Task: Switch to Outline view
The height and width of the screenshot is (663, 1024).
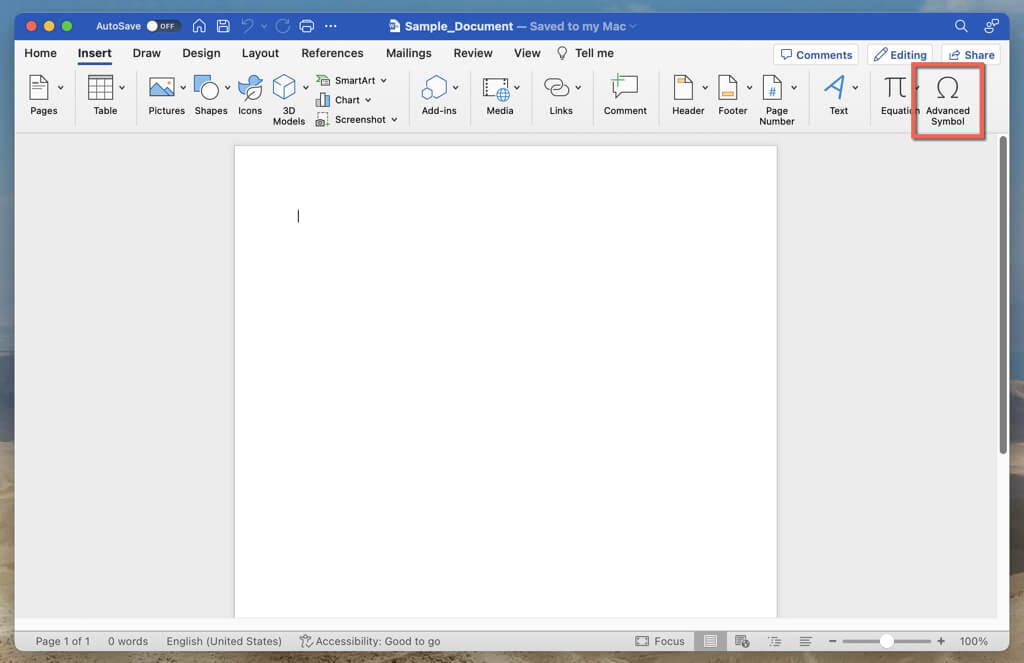Action: coord(775,641)
